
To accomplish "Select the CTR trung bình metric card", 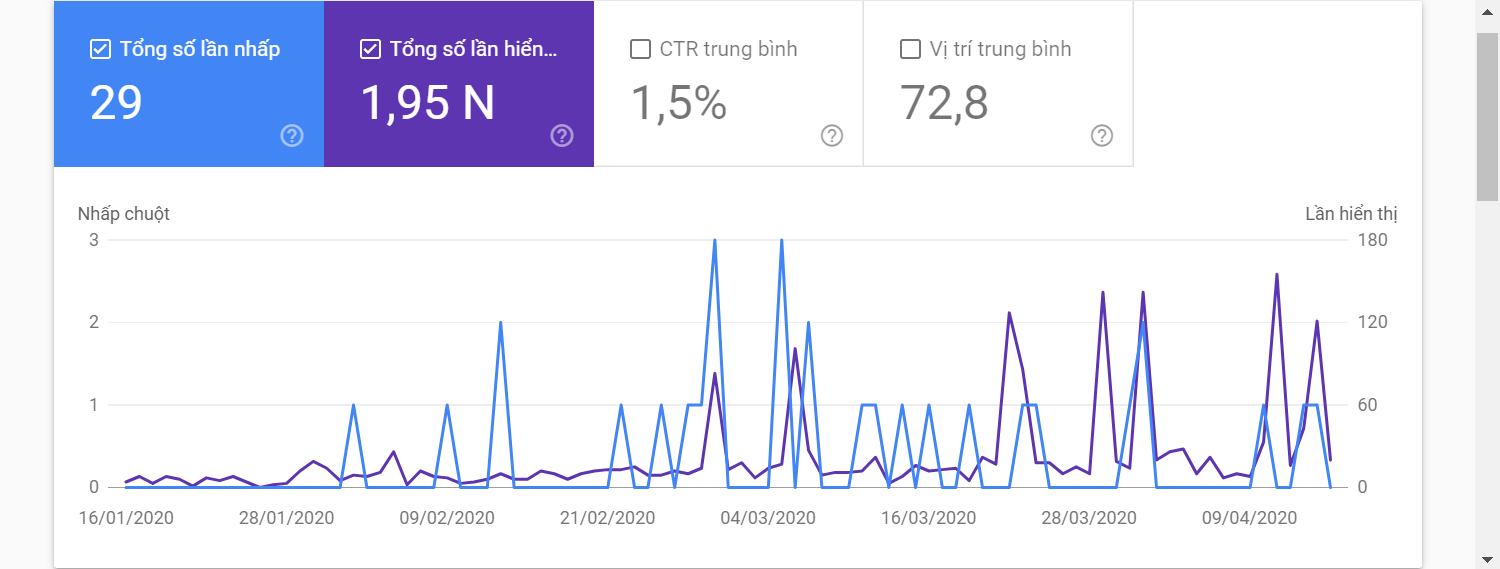I will click(x=728, y=84).
